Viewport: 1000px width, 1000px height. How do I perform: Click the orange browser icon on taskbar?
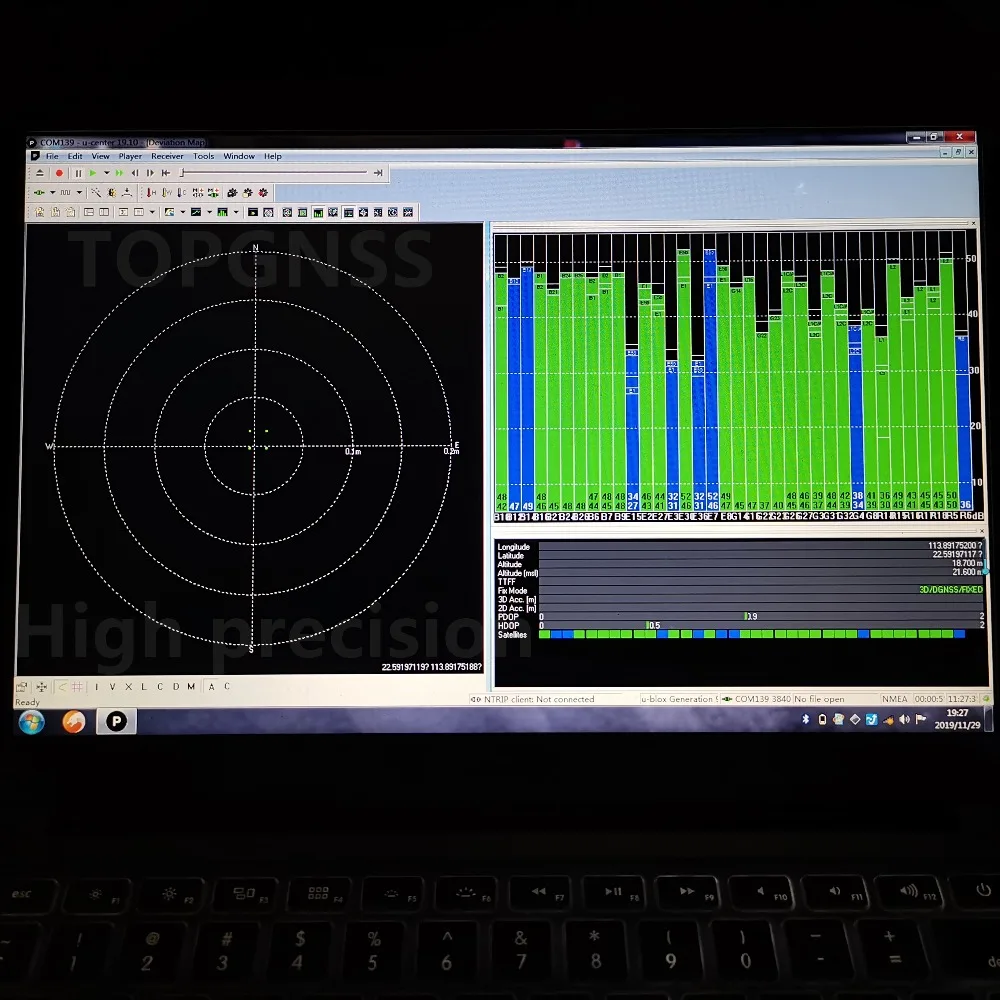click(74, 722)
